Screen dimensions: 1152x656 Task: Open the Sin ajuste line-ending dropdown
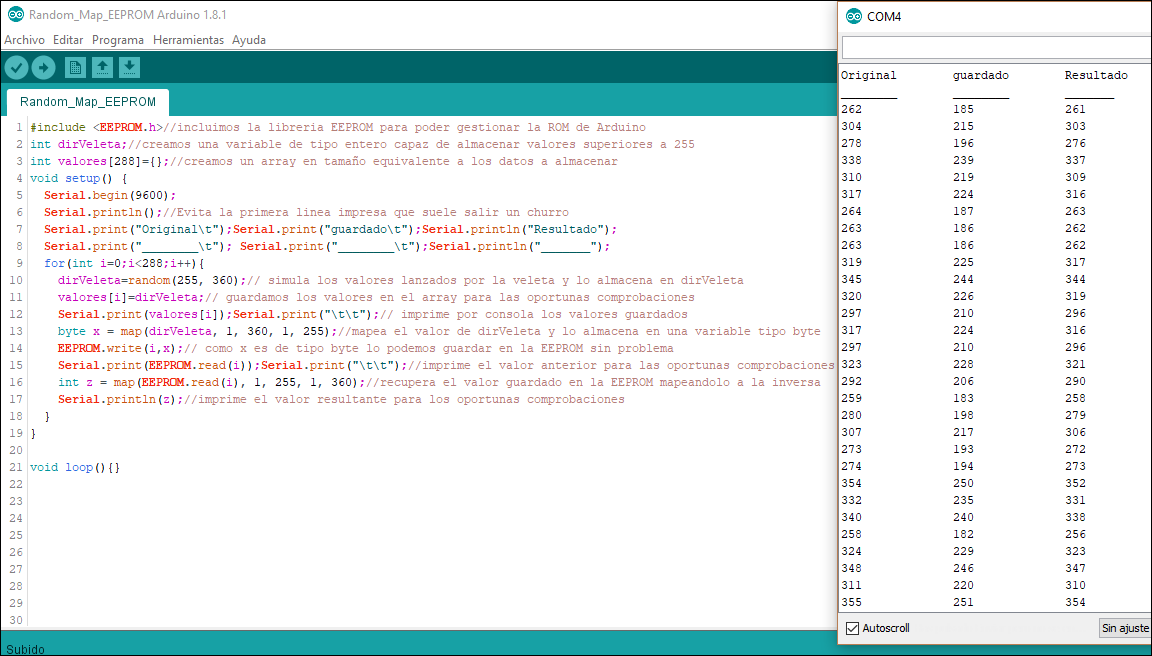pos(1124,628)
